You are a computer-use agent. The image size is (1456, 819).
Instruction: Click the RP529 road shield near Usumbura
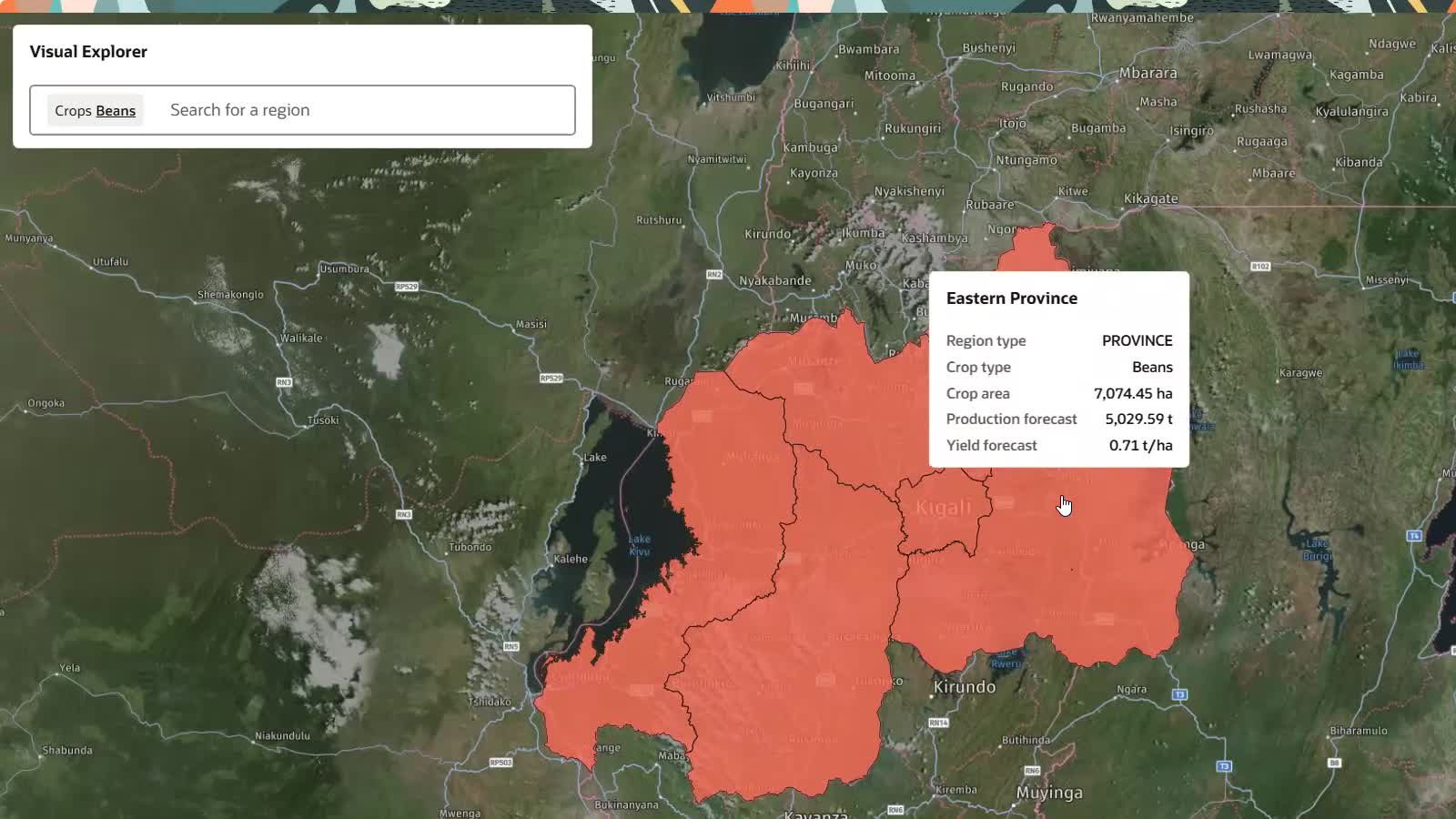click(x=407, y=287)
